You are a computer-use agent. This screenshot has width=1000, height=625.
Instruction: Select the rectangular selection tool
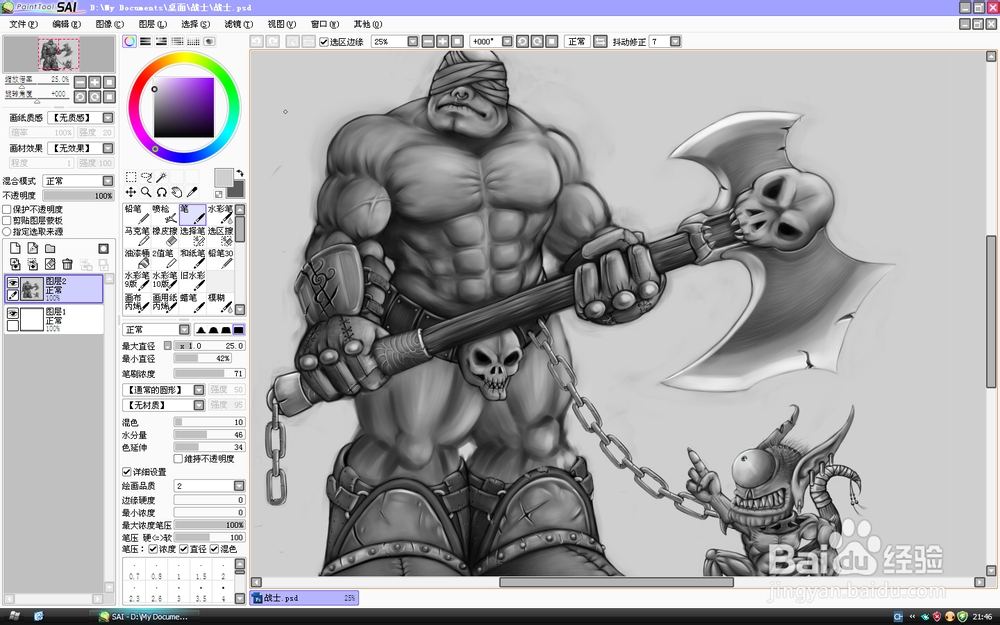tap(131, 177)
